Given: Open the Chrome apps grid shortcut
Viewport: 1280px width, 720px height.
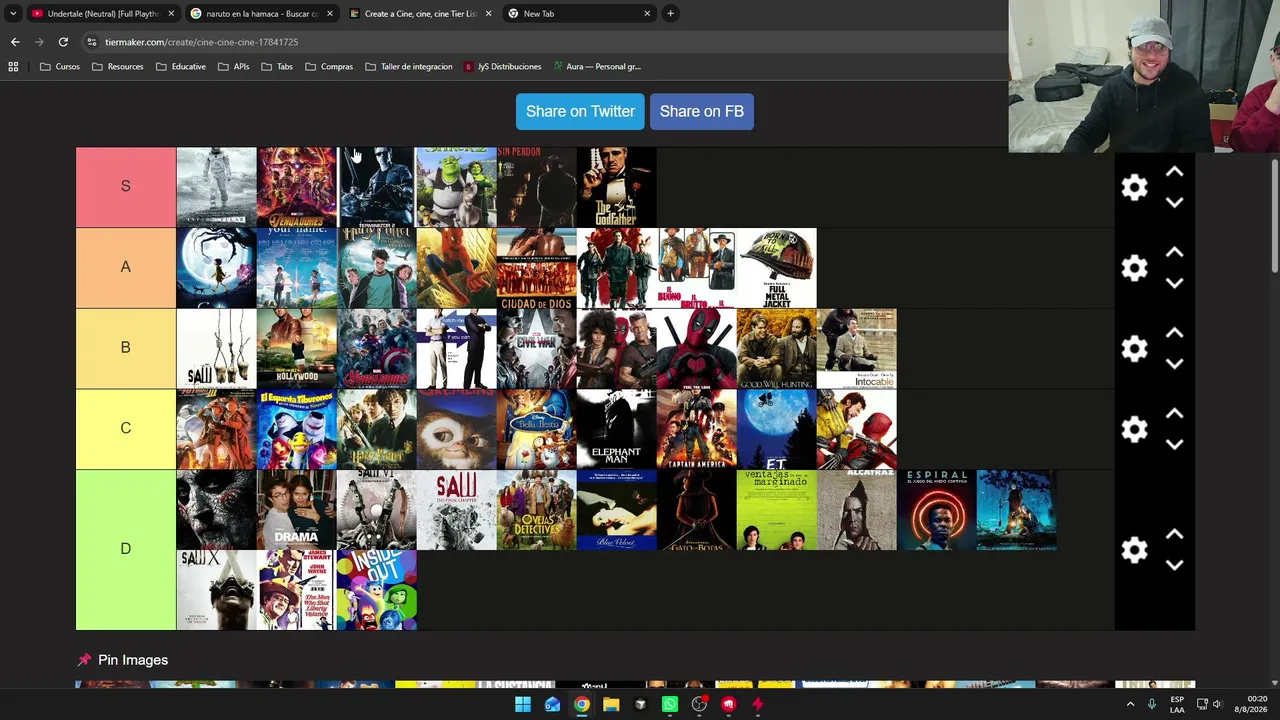Looking at the screenshot, I should coord(13,67).
